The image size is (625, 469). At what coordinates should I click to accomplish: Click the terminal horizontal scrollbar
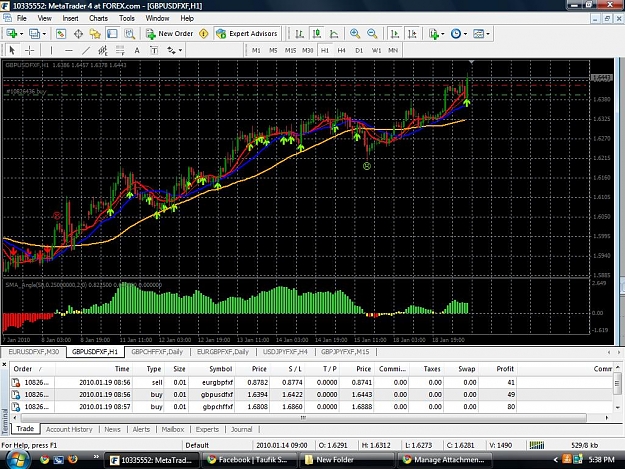click(304, 418)
